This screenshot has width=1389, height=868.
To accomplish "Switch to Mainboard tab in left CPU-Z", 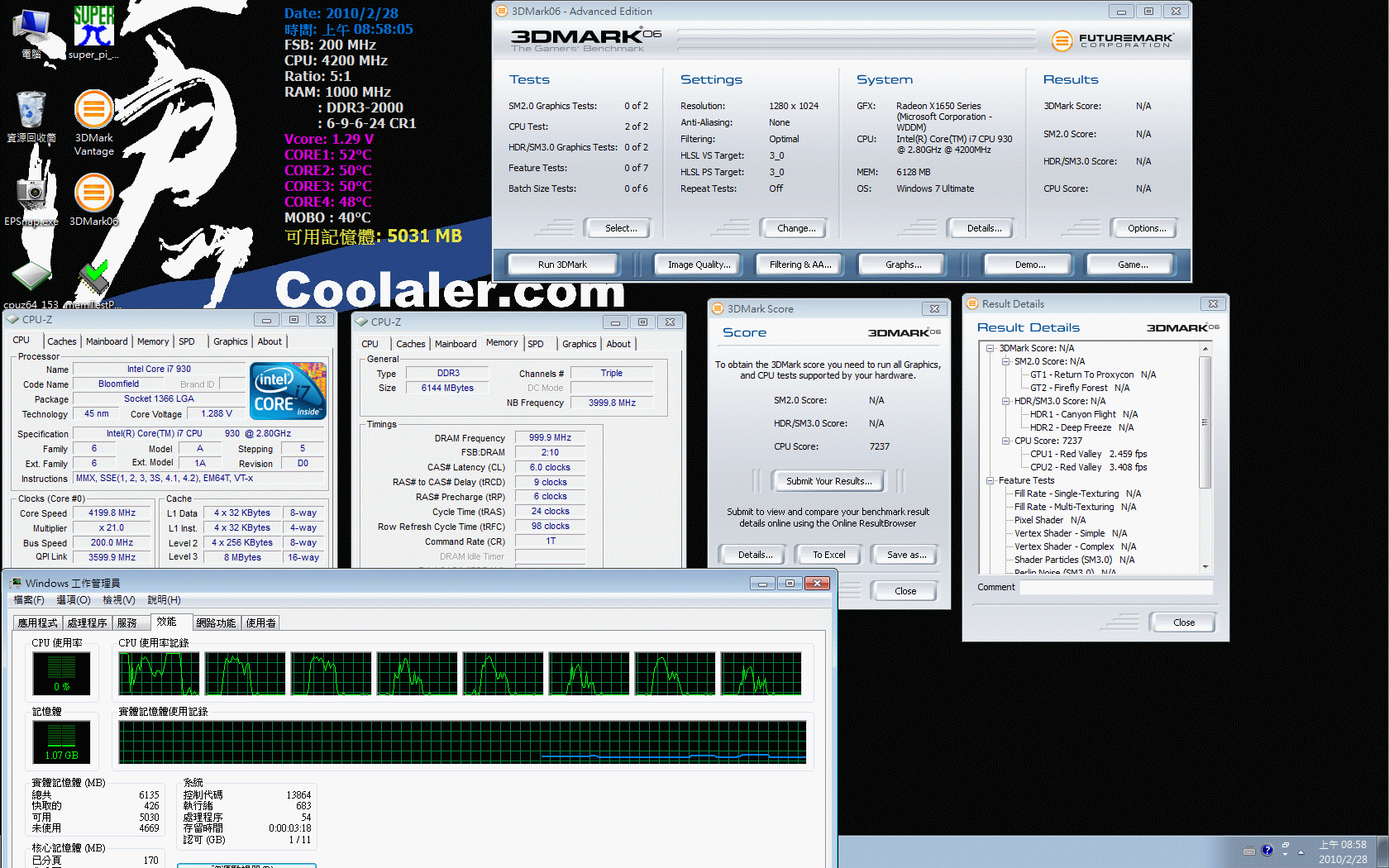I will pos(107,341).
